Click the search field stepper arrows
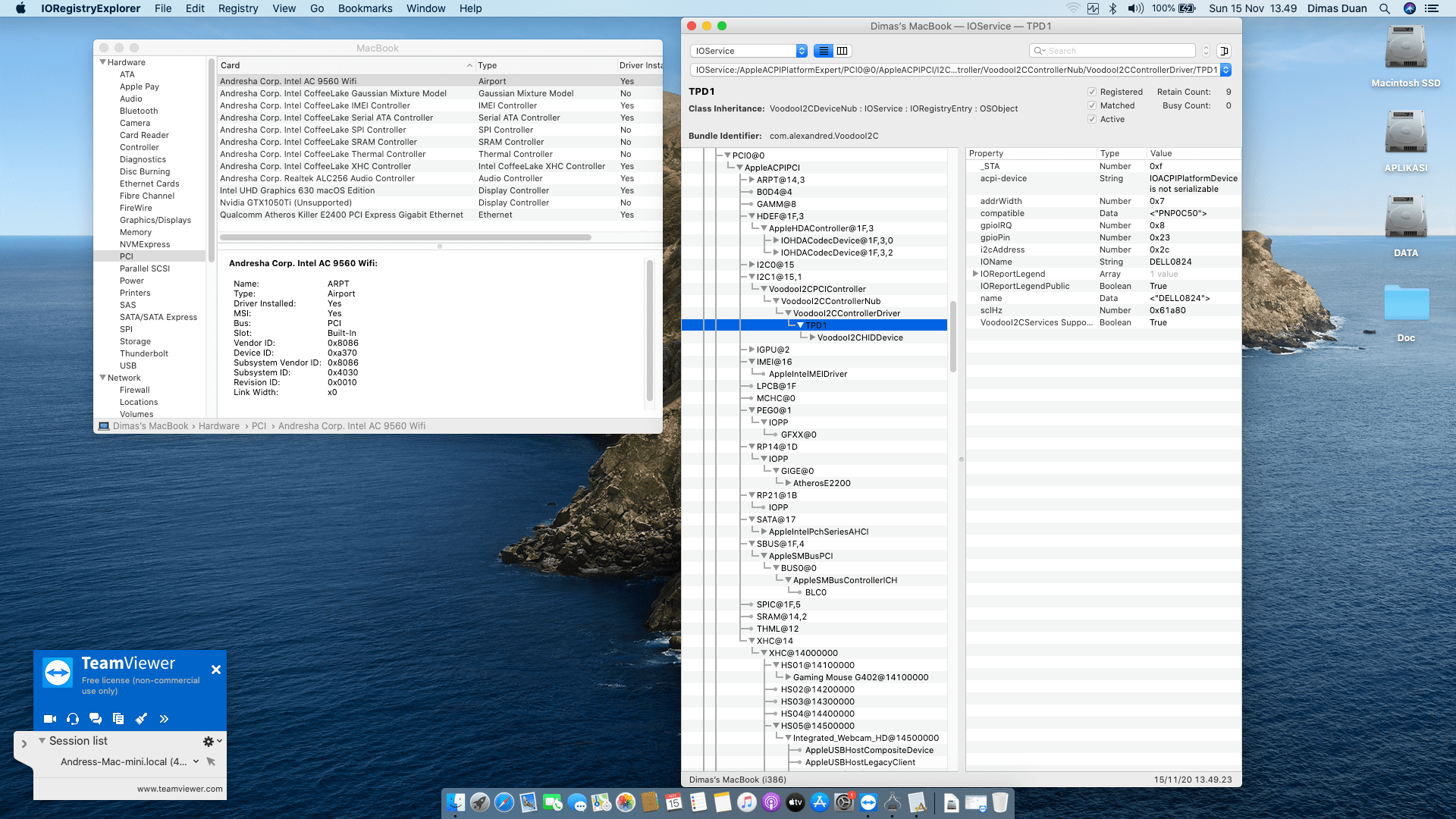 click(x=1206, y=51)
